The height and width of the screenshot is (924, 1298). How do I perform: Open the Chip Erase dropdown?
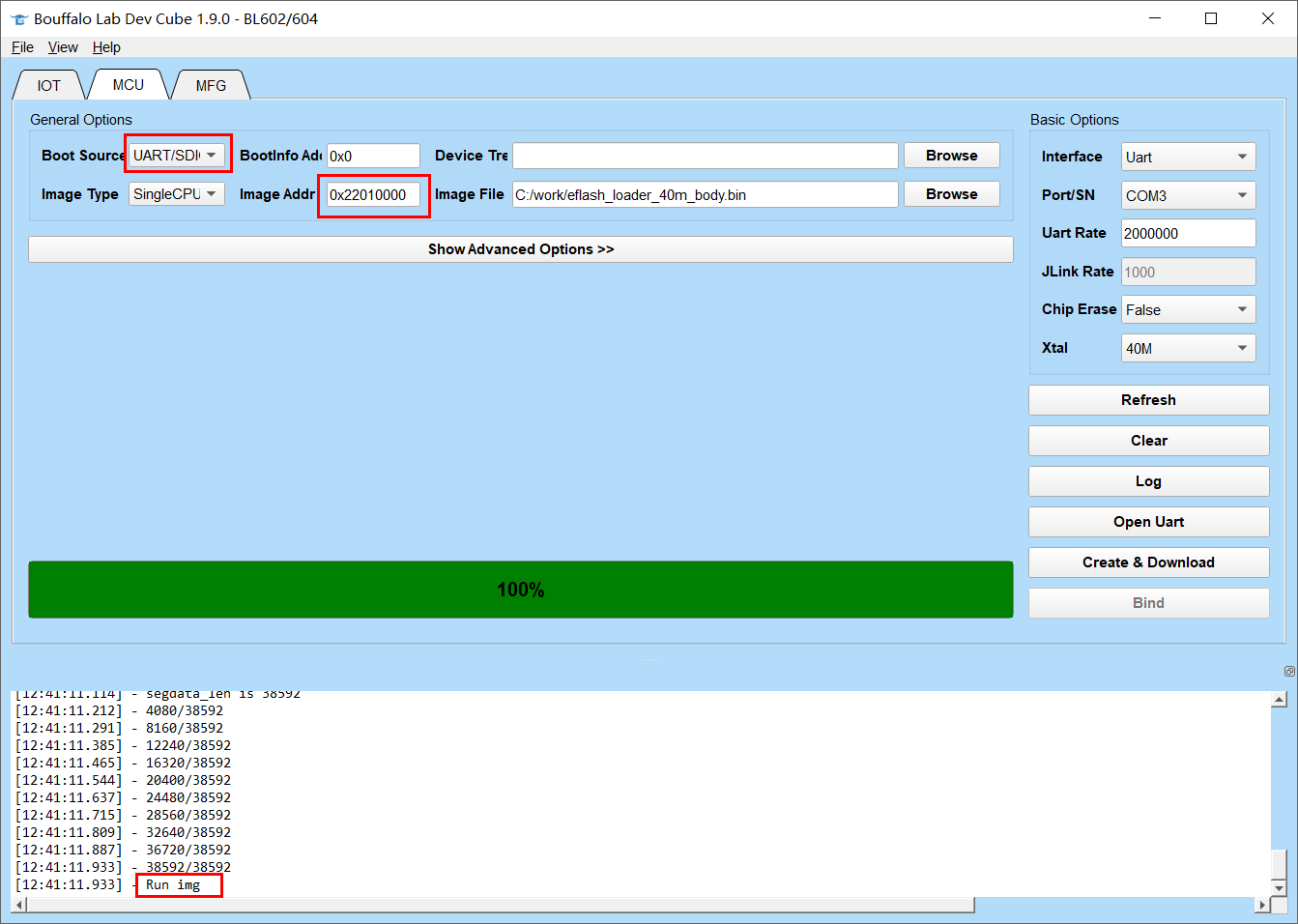[1188, 309]
